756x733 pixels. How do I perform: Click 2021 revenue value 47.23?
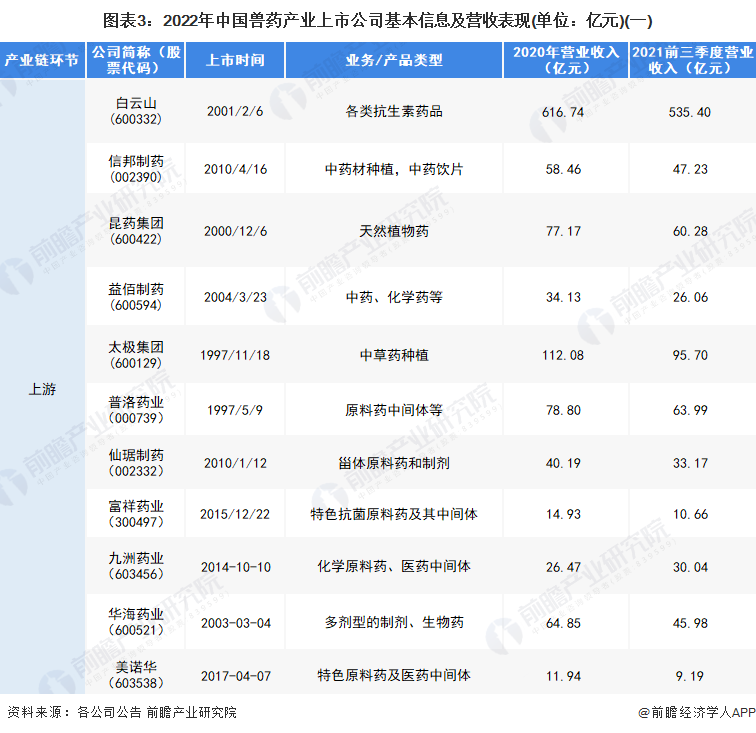coord(690,169)
